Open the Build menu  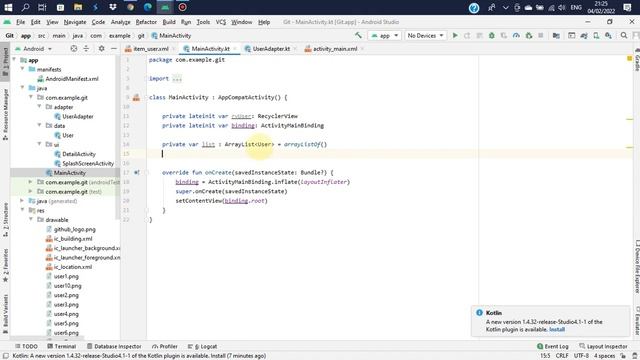click(x=169, y=22)
